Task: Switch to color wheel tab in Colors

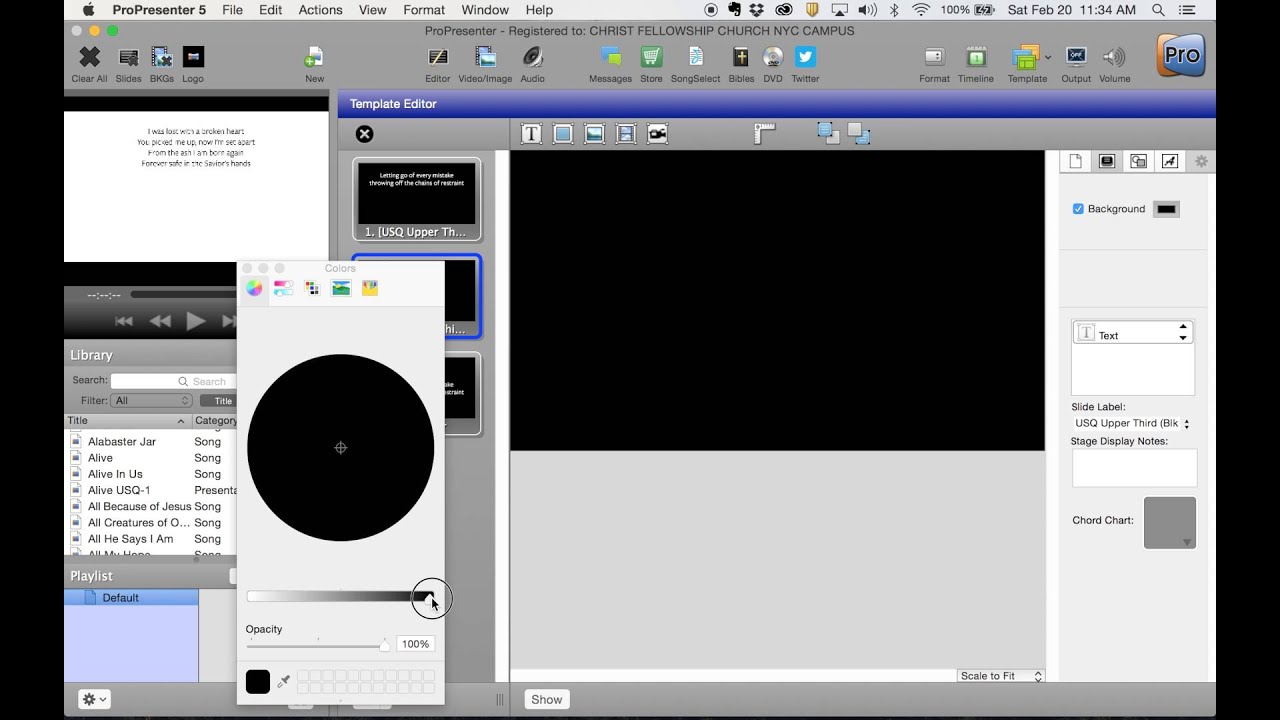Action: pyautogui.click(x=254, y=288)
